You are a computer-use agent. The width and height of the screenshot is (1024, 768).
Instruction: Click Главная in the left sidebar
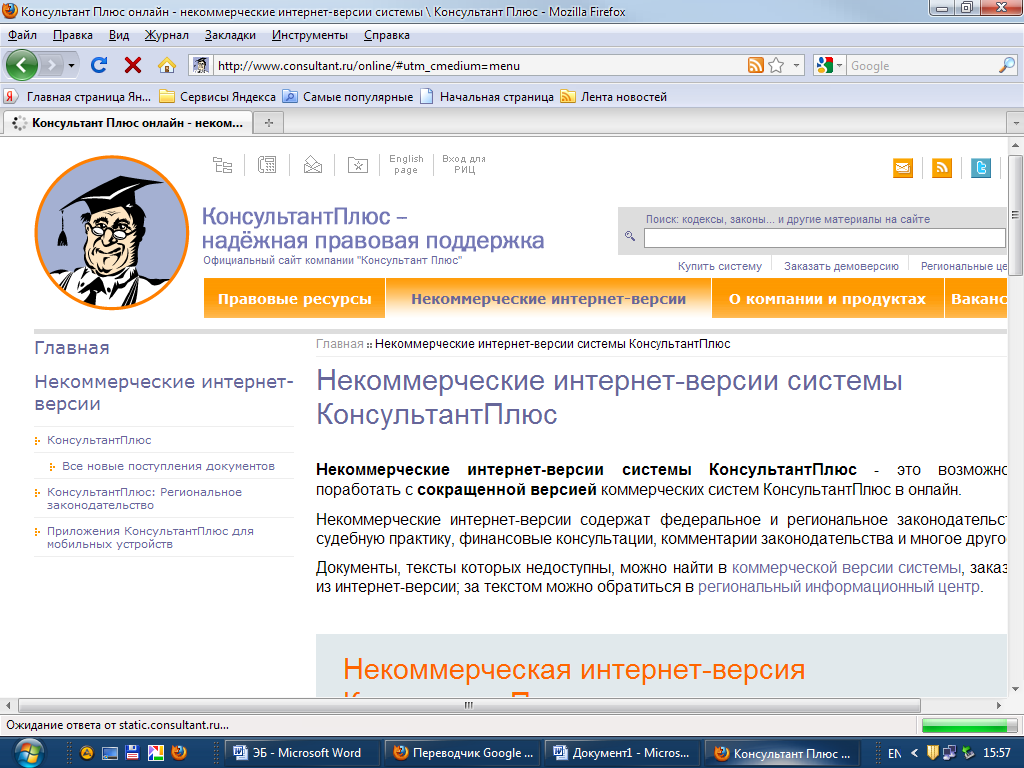(x=72, y=348)
